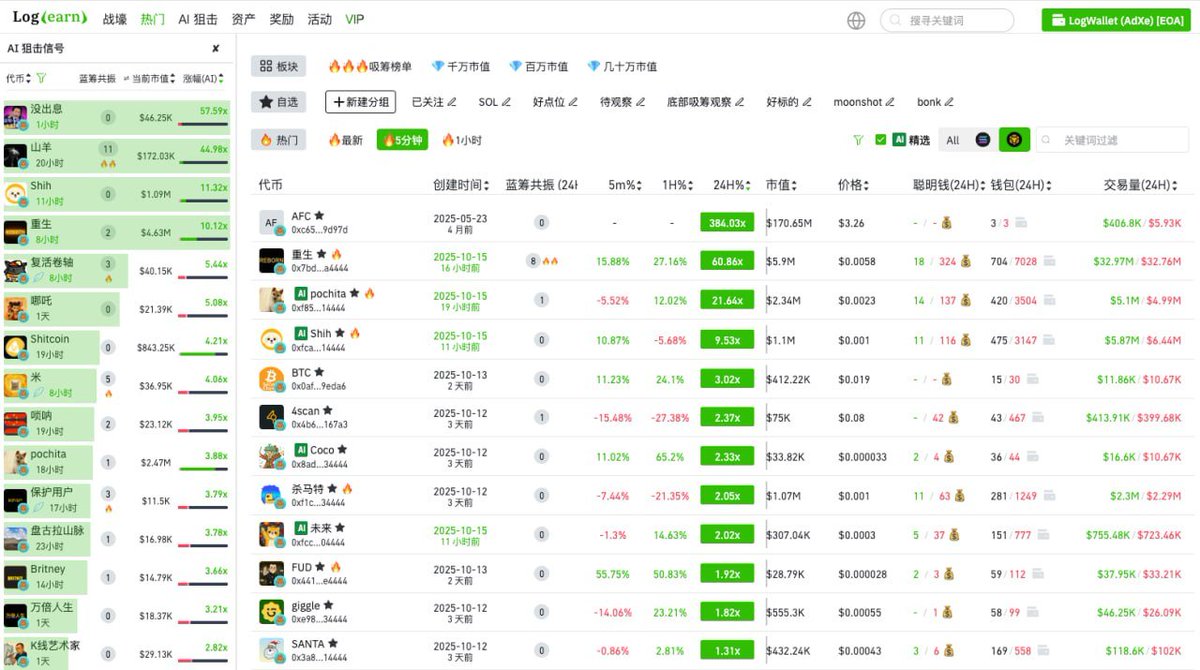Open the 吸筹榜单 category

370,66
